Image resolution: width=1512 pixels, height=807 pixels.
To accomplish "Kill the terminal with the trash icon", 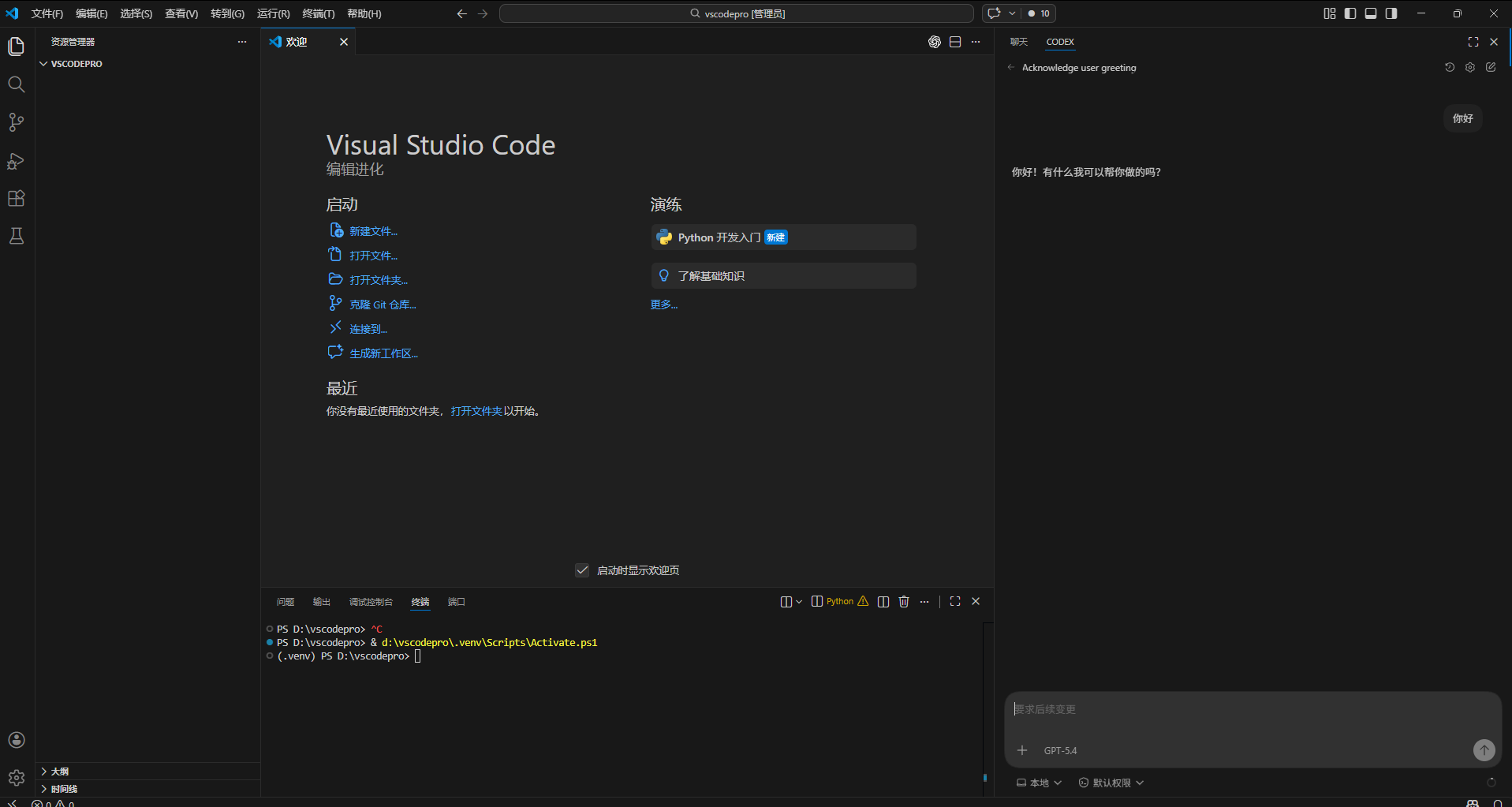I will tap(904, 601).
